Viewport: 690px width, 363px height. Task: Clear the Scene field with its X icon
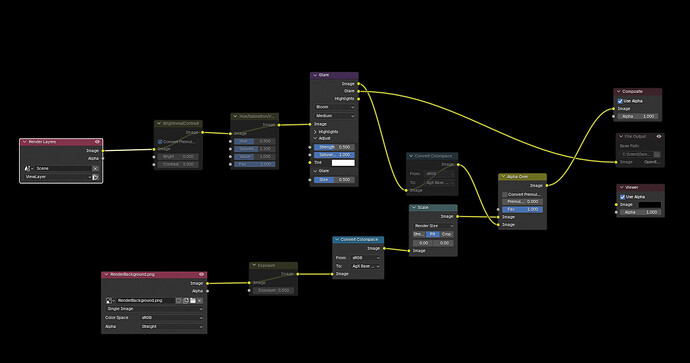(x=95, y=169)
